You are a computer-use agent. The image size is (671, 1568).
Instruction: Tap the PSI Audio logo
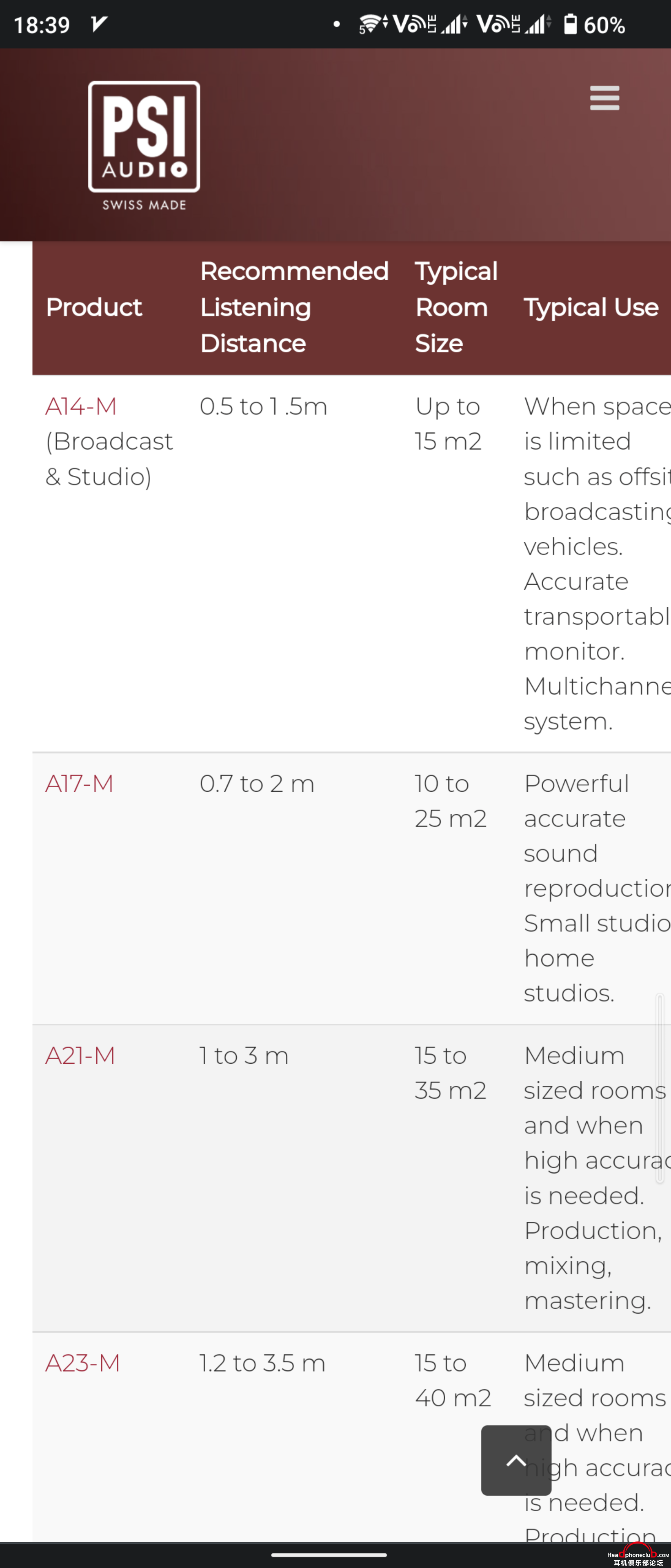point(144,145)
